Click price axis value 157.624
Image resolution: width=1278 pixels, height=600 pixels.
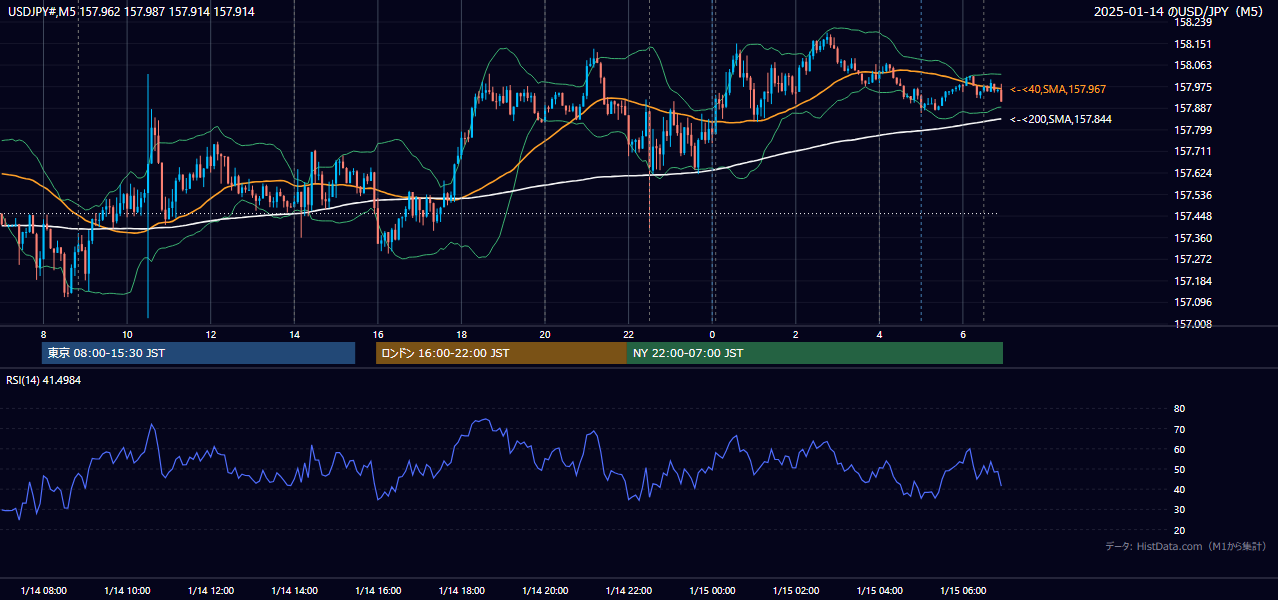click(1194, 174)
